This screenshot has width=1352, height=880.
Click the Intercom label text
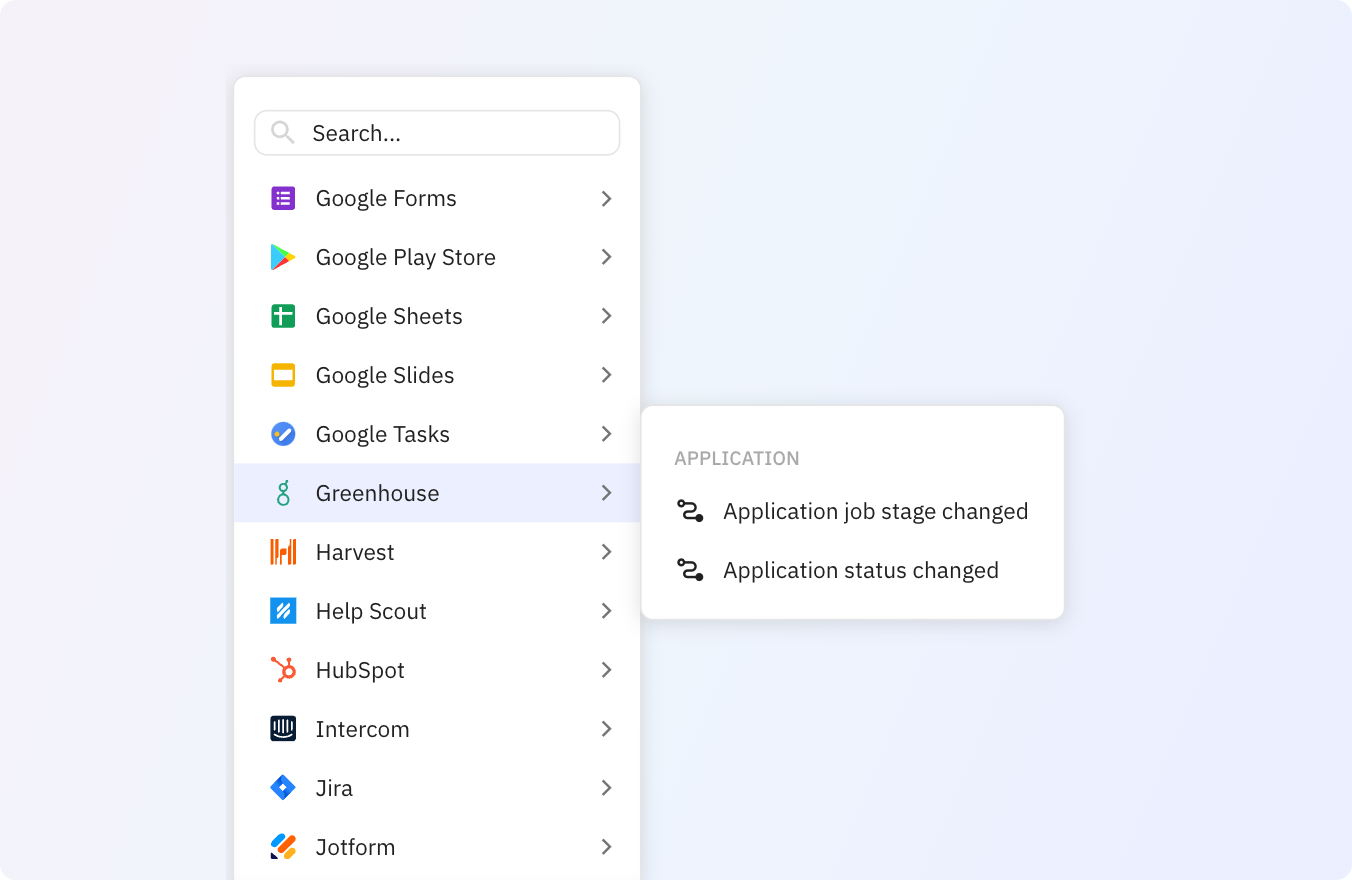click(x=363, y=729)
